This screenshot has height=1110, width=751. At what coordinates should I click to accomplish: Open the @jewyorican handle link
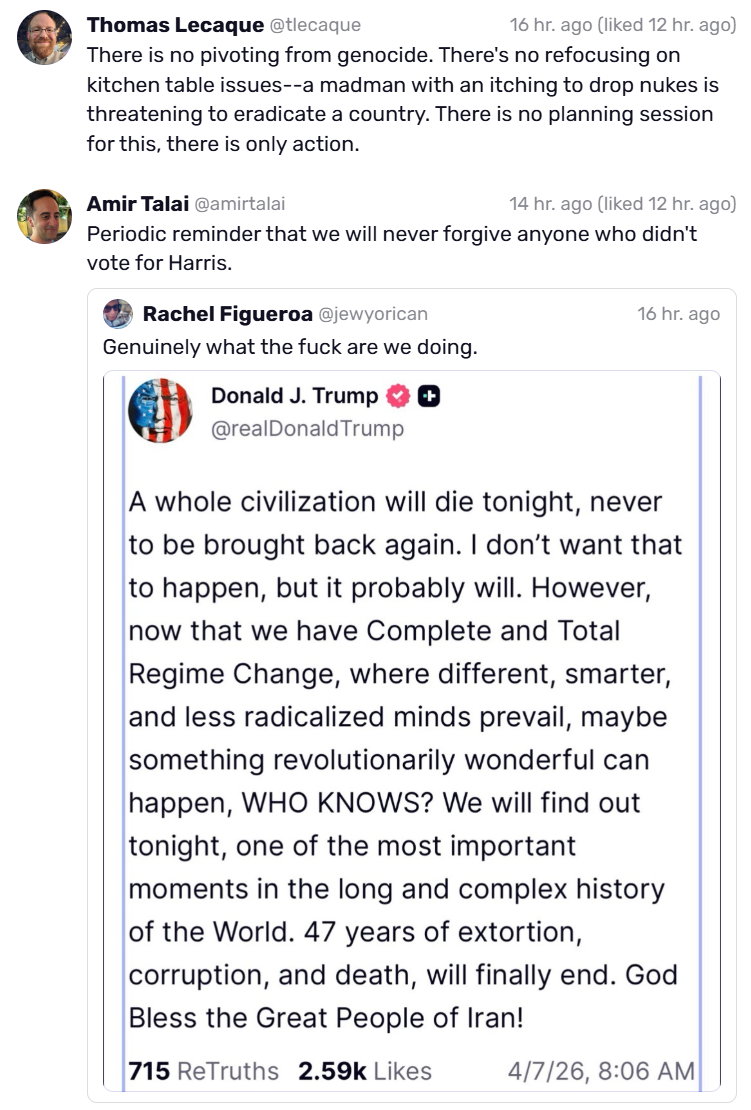click(373, 314)
